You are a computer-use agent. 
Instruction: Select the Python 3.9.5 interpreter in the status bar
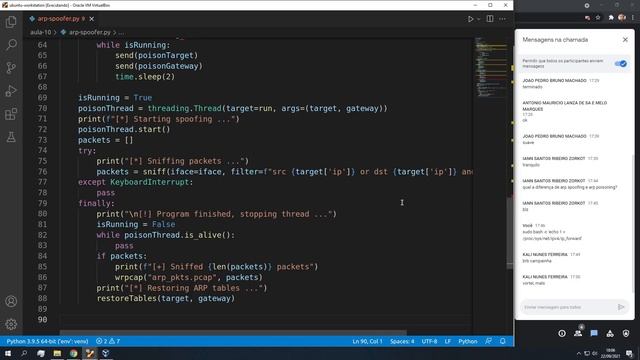[47, 341]
